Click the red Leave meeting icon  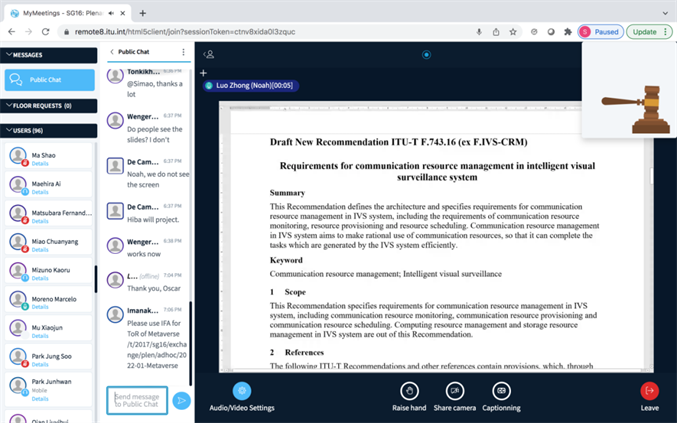pyautogui.click(x=649, y=391)
